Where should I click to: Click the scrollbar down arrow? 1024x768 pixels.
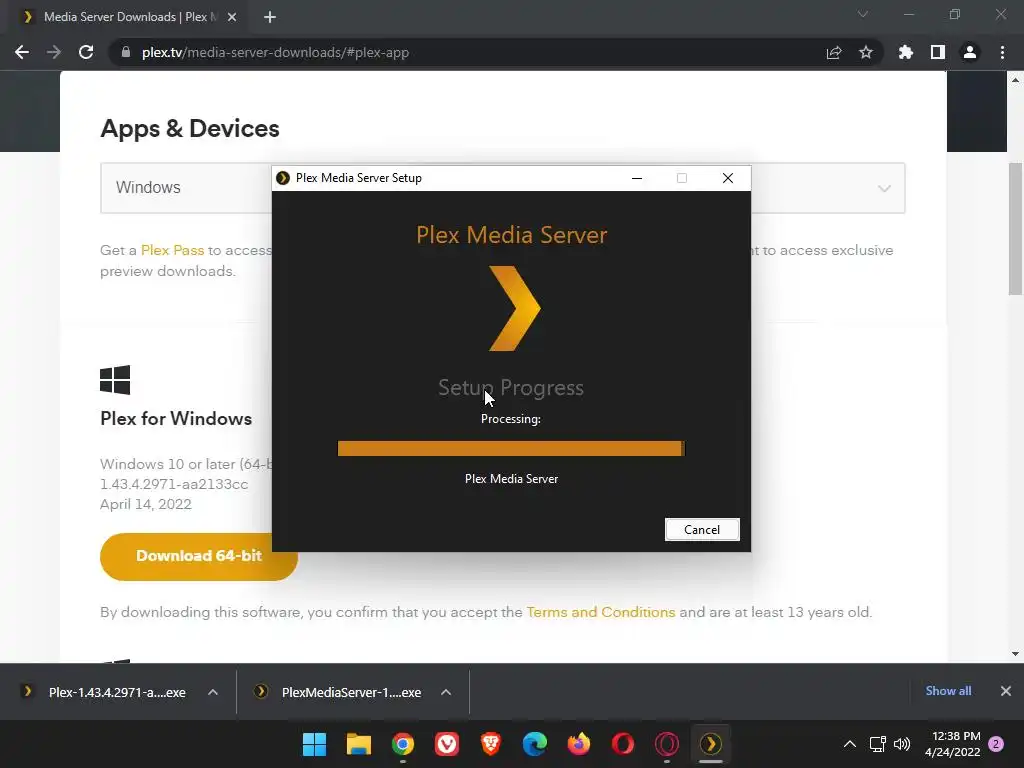click(1016, 654)
